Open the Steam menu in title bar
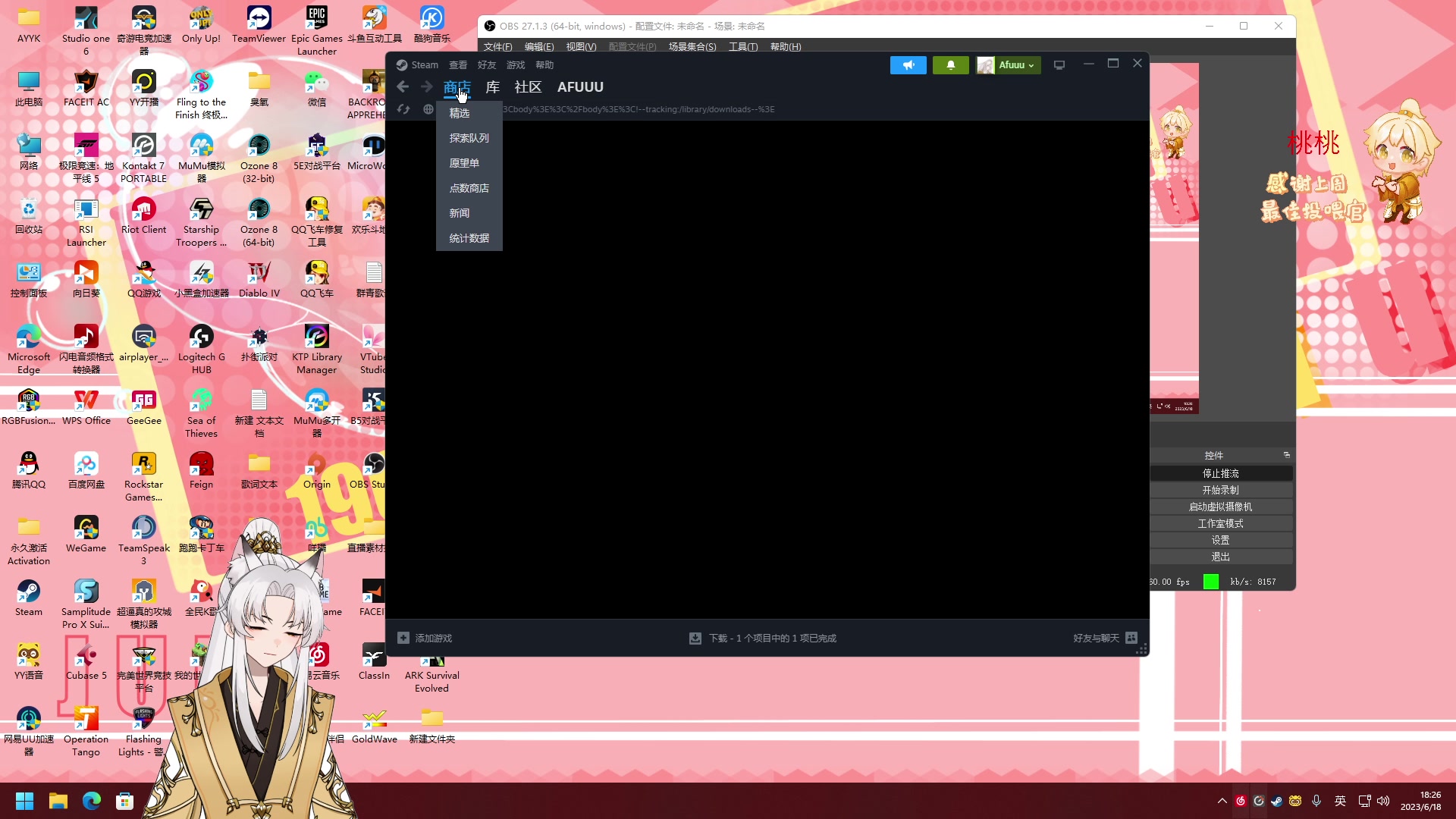 (425, 65)
